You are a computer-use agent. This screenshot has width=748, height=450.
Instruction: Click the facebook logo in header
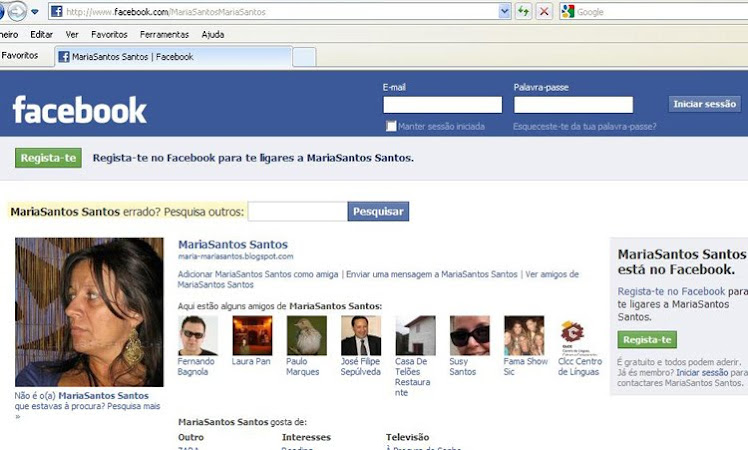(80, 110)
